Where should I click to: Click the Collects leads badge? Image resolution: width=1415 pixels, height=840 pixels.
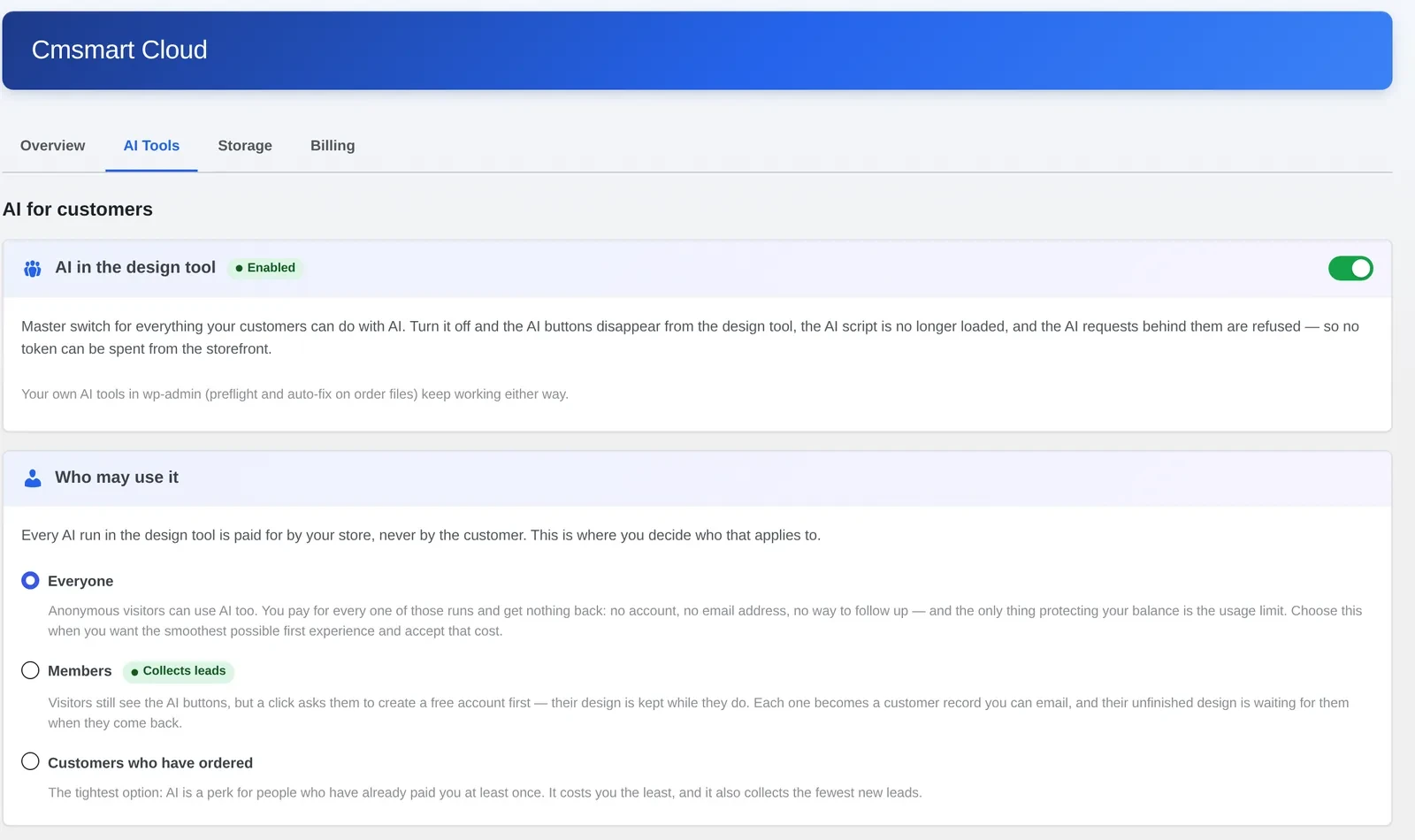(178, 671)
